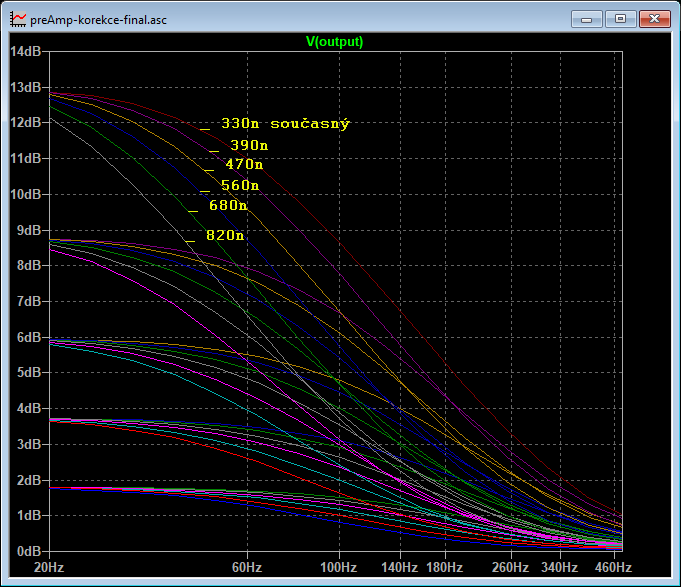Click the 180Hz horizontal axis label
Viewport: 681px width, 587px height.
click(x=445, y=567)
